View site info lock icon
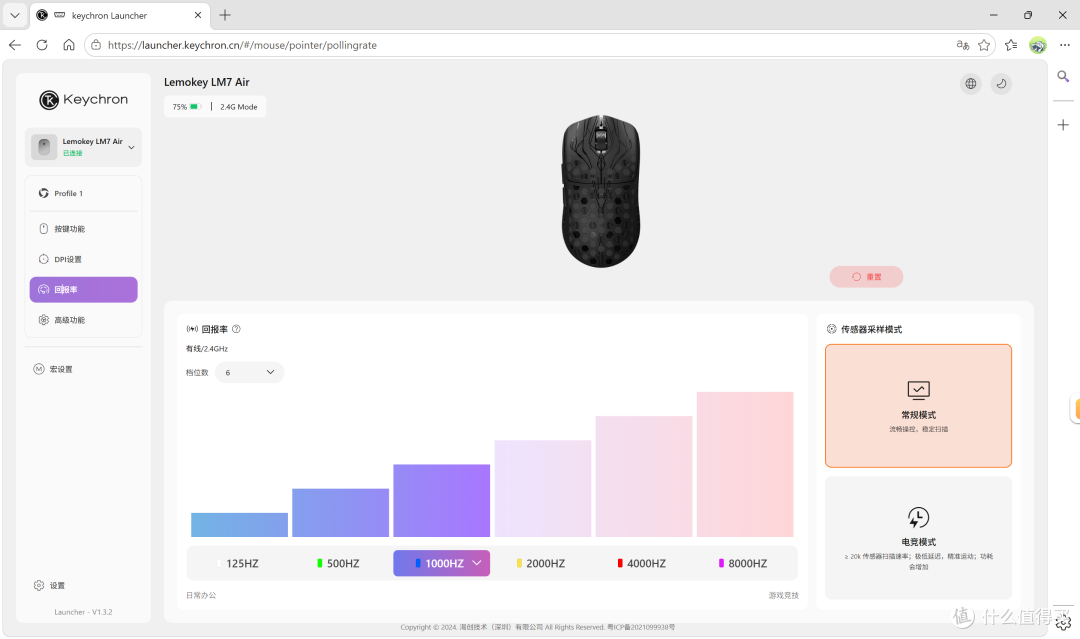This screenshot has height=639, width=1080. pyautogui.click(x=96, y=45)
